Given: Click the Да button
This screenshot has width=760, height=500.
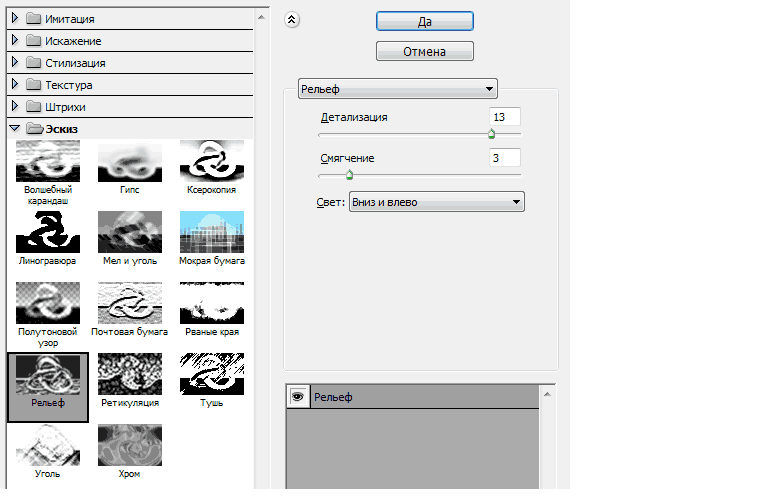Looking at the screenshot, I should (424, 21).
